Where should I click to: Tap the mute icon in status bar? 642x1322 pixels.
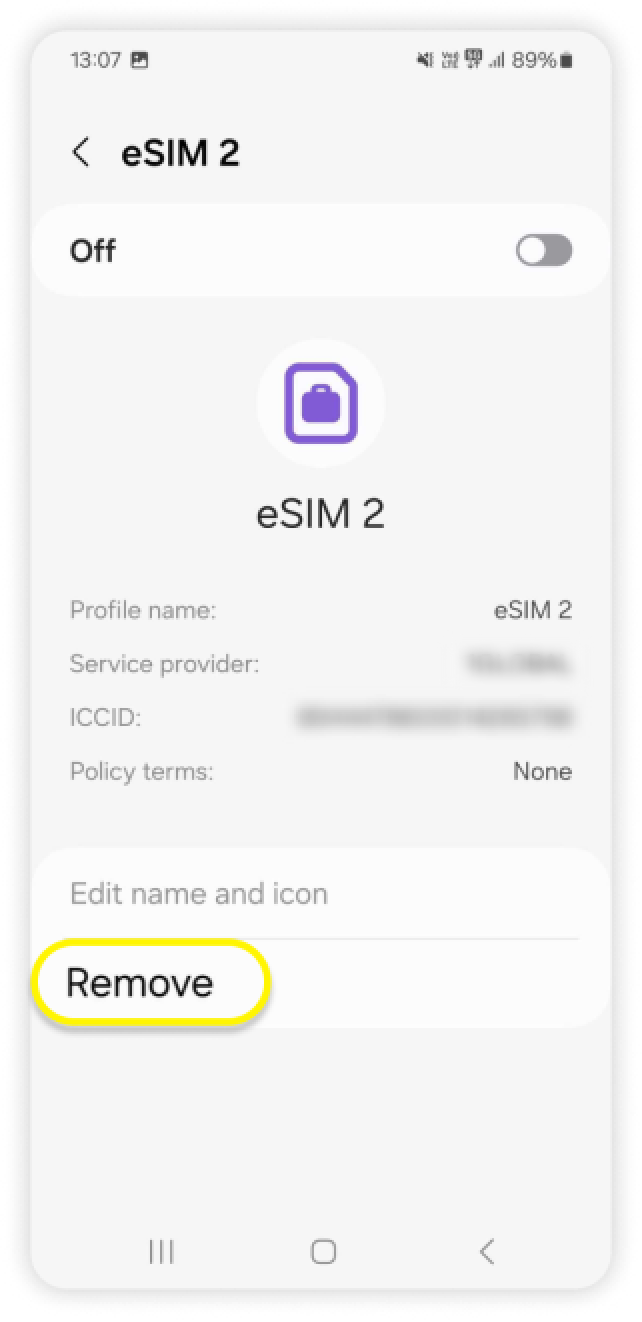(425, 61)
